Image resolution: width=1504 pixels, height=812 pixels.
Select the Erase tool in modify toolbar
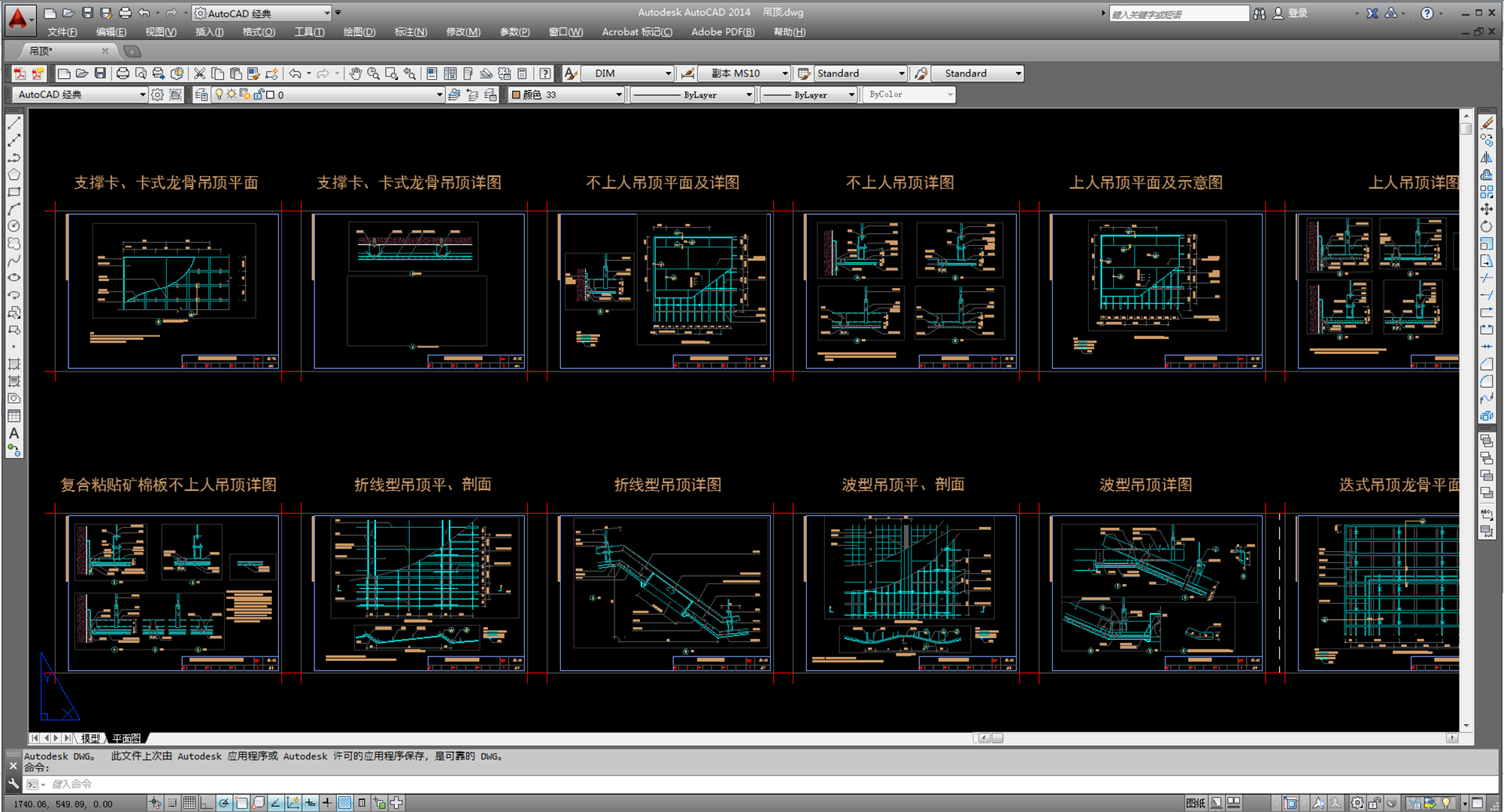1487,123
